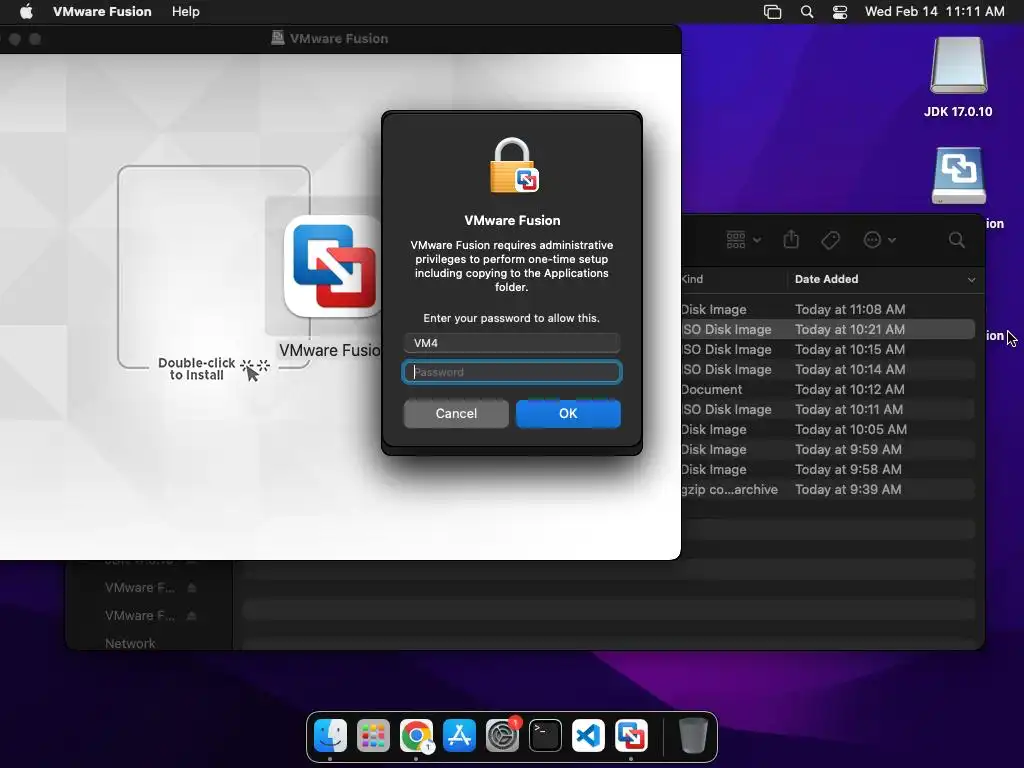Focus the Password input field
Screen dimensions: 1024x768
[511, 372]
